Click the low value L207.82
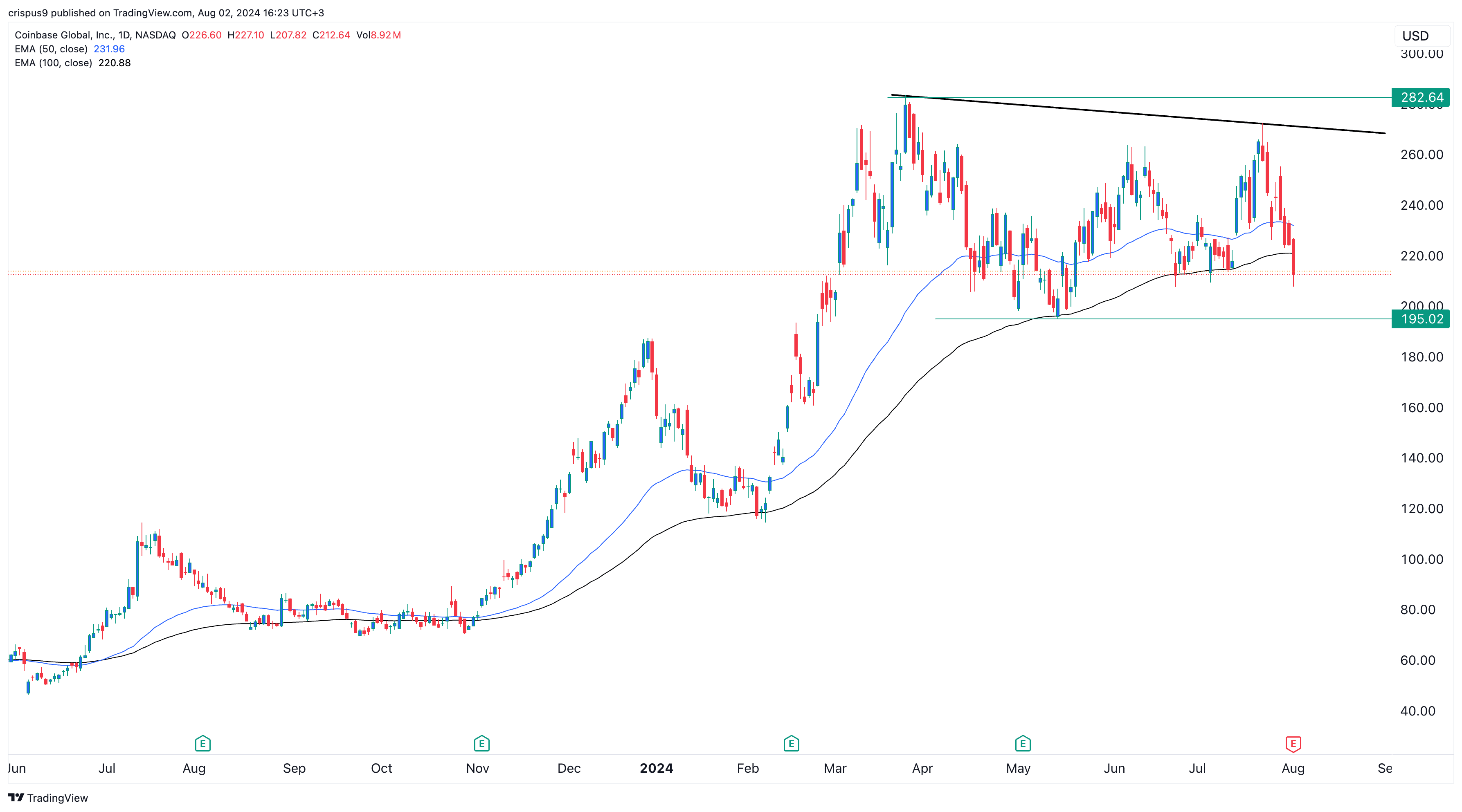Screen dimensions: 1462x812 pyautogui.click(x=288, y=35)
